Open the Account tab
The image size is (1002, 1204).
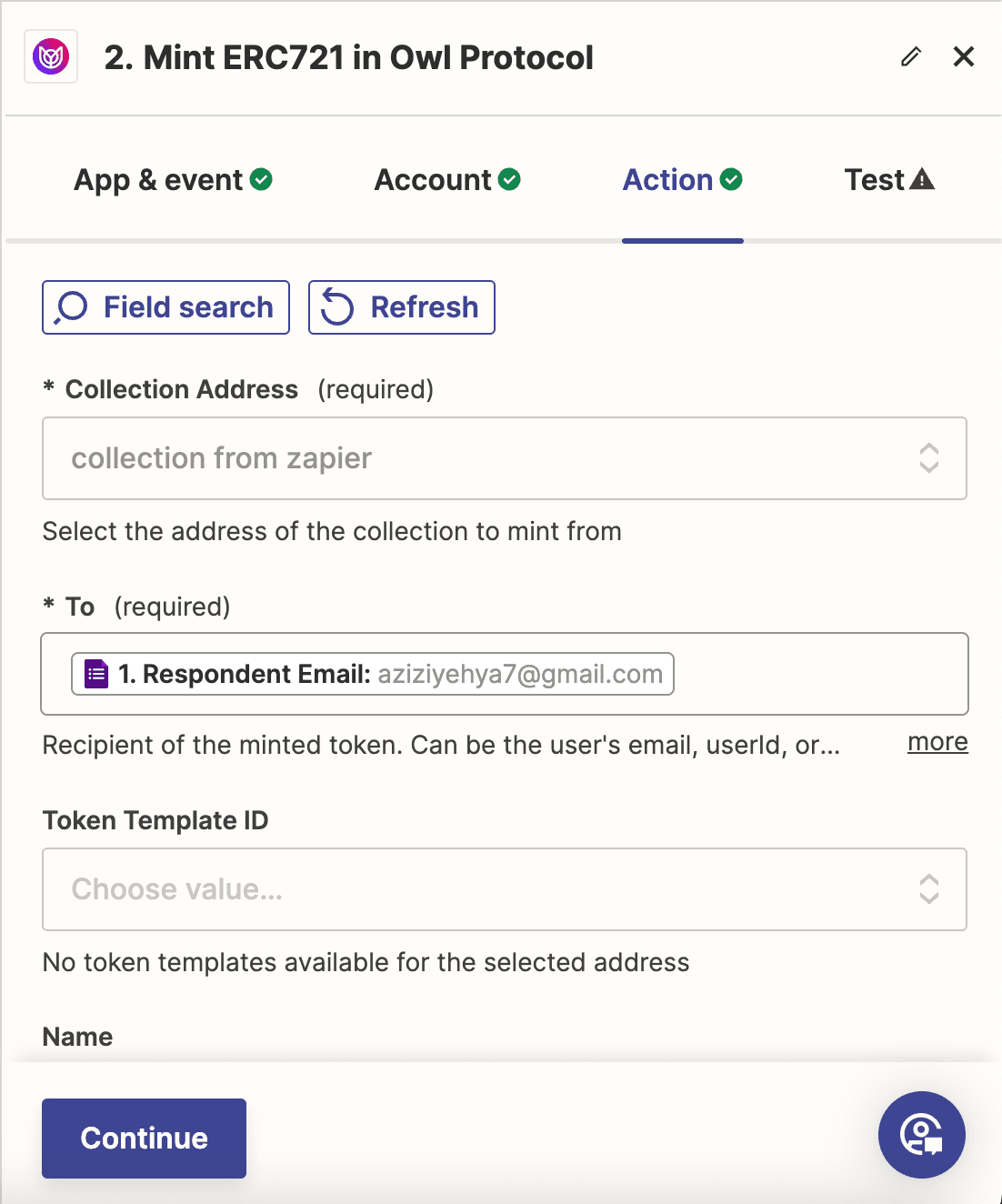coord(434,180)
